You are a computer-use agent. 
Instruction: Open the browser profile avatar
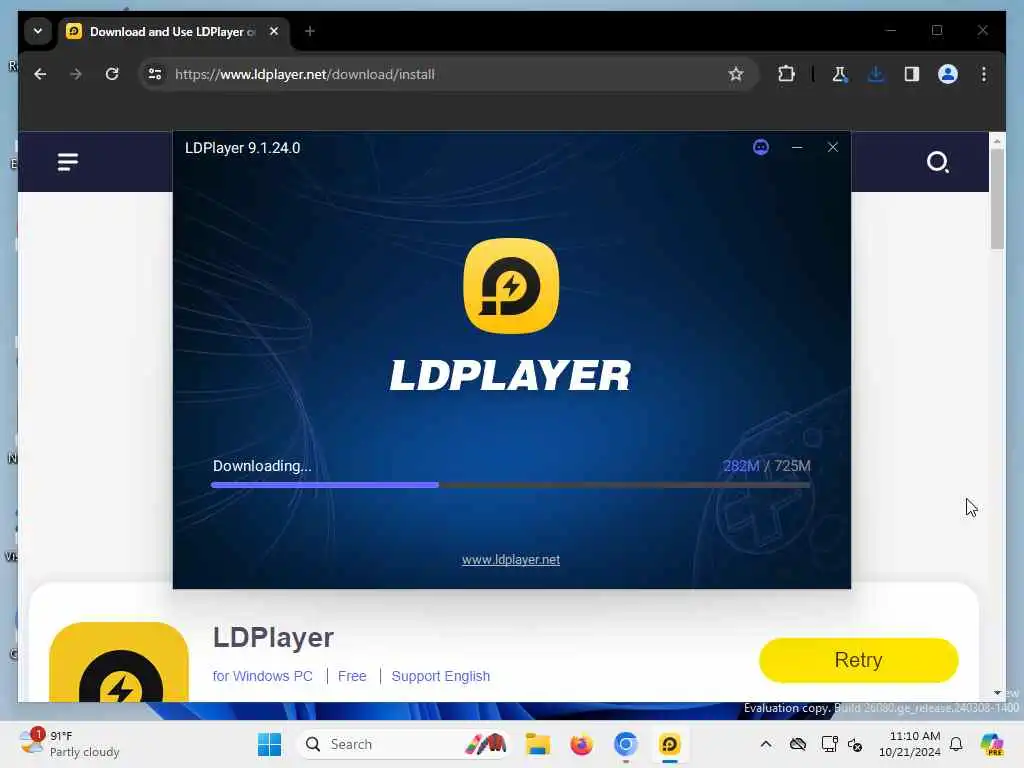click(948, 74)
